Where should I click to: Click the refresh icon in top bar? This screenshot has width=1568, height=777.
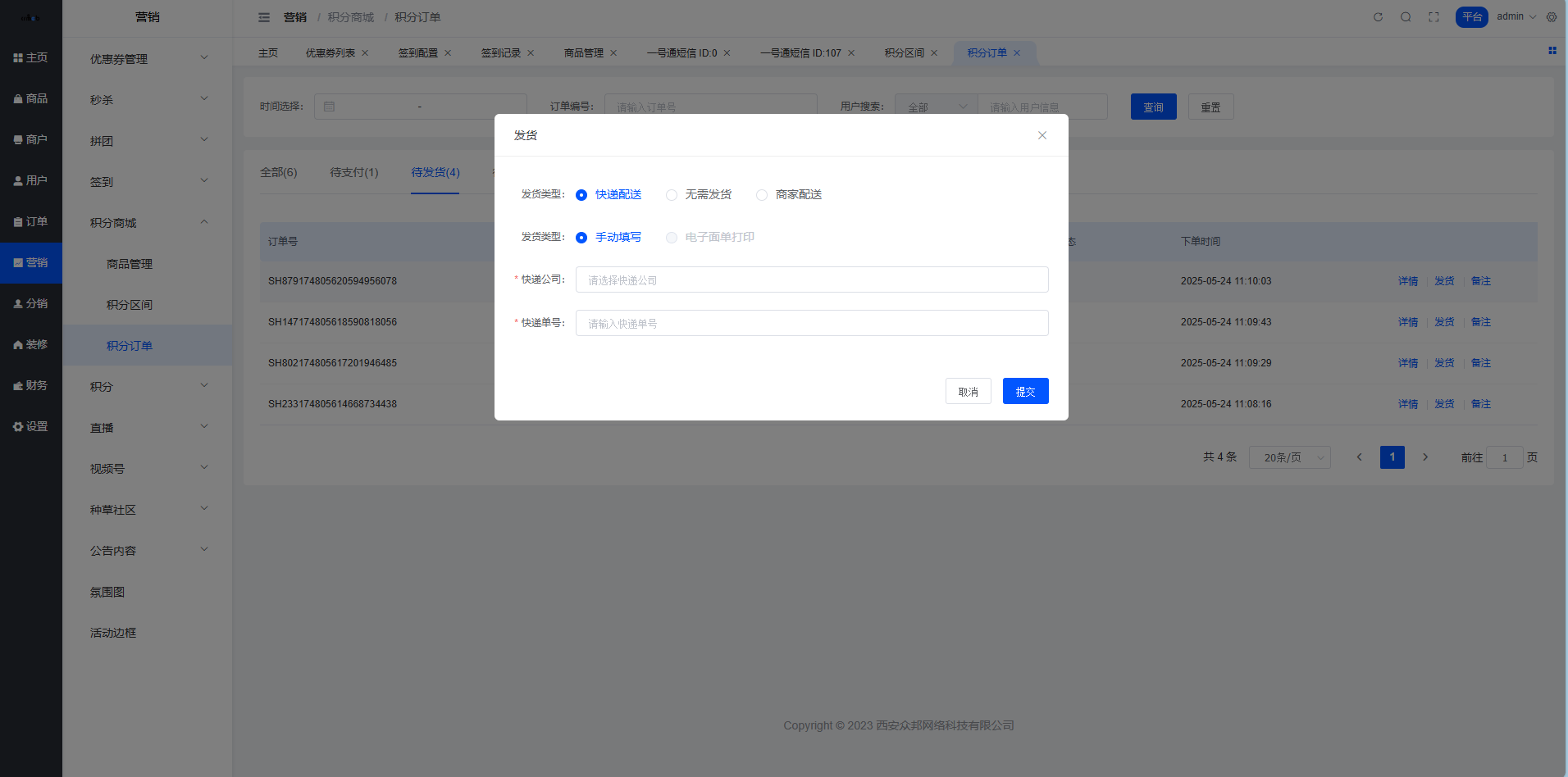(1378, 17)
